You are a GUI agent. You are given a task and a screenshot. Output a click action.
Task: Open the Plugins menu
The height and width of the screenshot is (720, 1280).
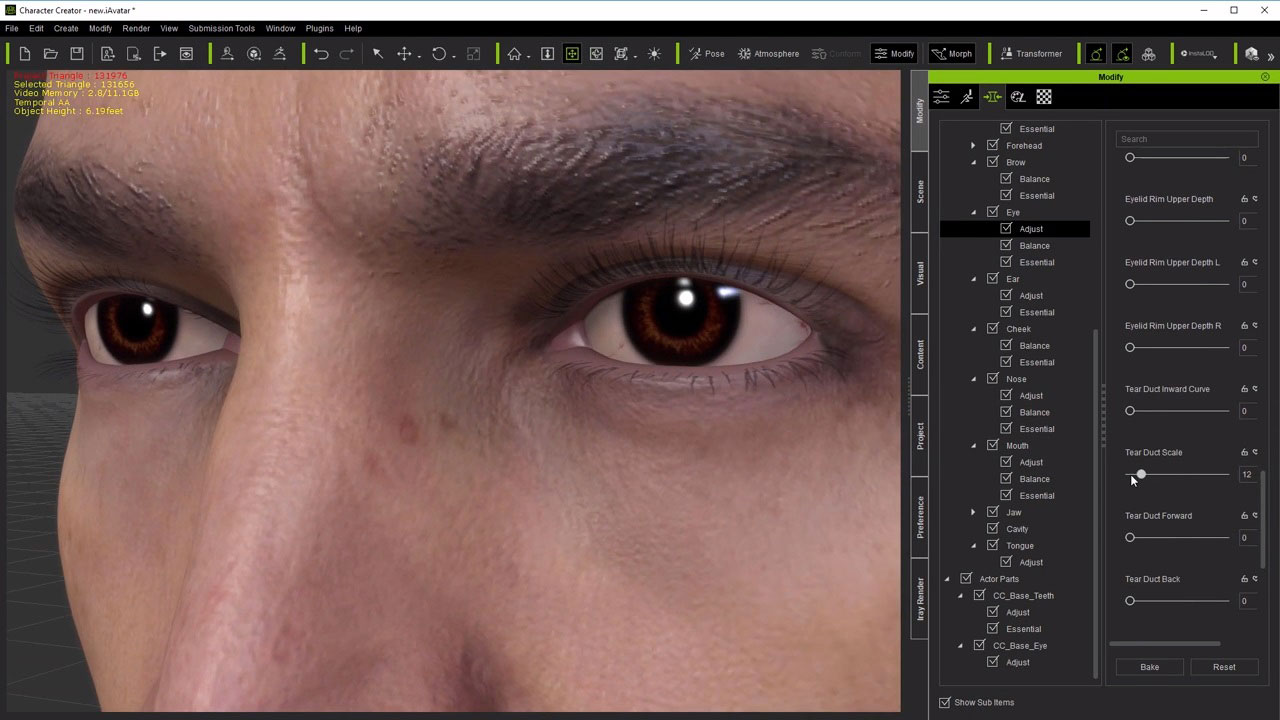[320, 28]
